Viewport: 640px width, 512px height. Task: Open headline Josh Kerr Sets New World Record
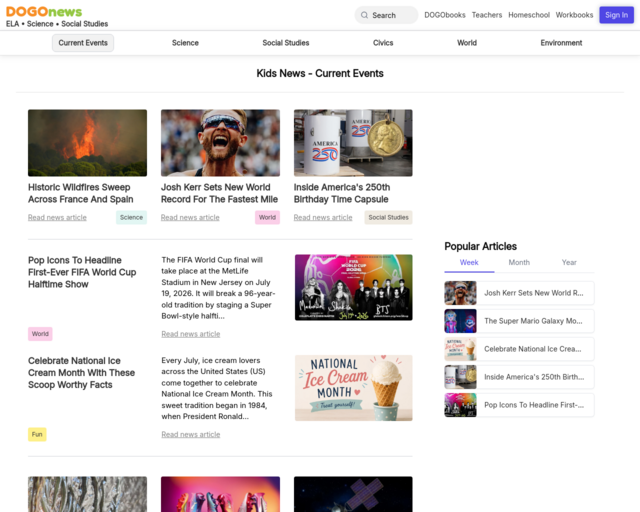tap(219, 193)
